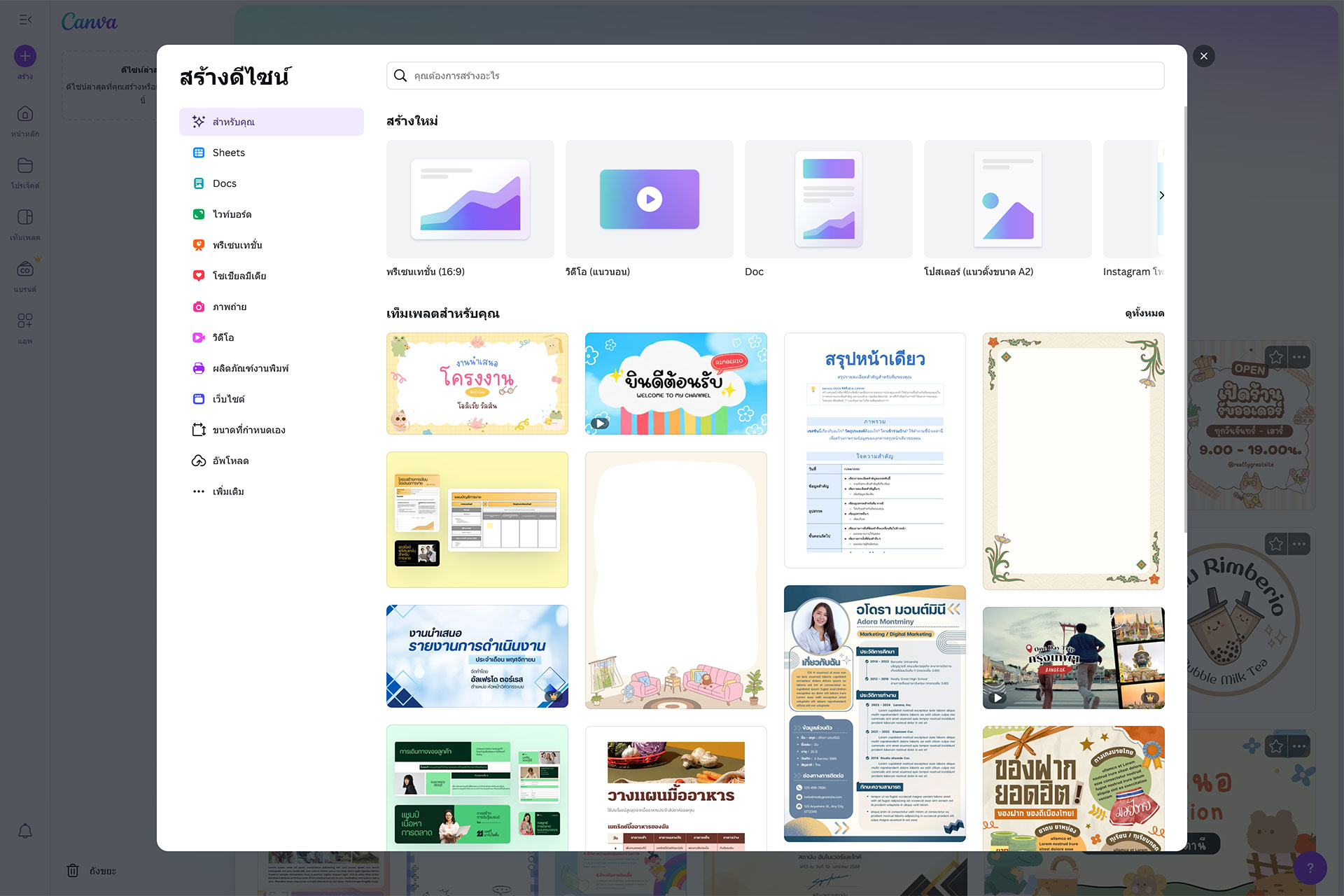Open the Docs category

224,183
